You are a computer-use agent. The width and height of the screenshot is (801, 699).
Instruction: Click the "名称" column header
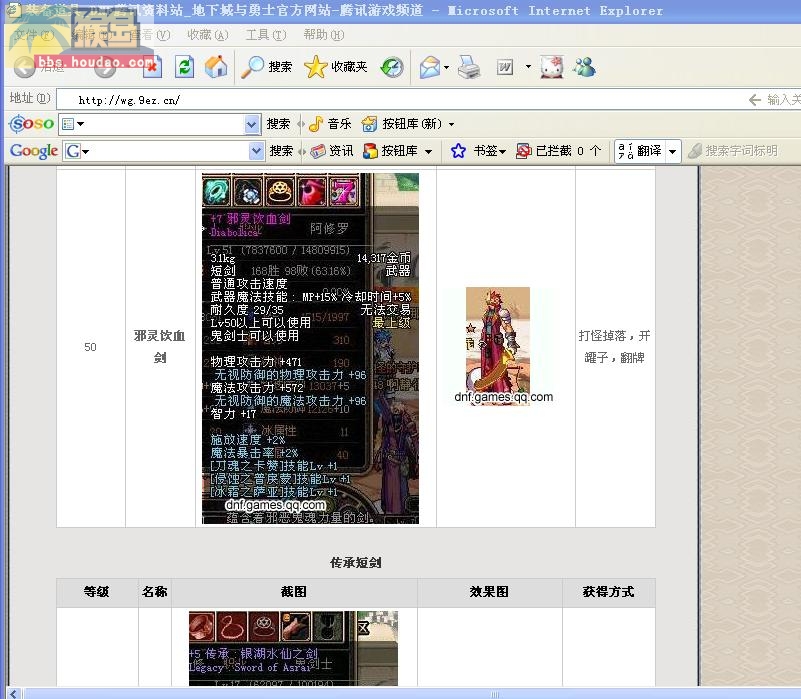click(155, 592)
